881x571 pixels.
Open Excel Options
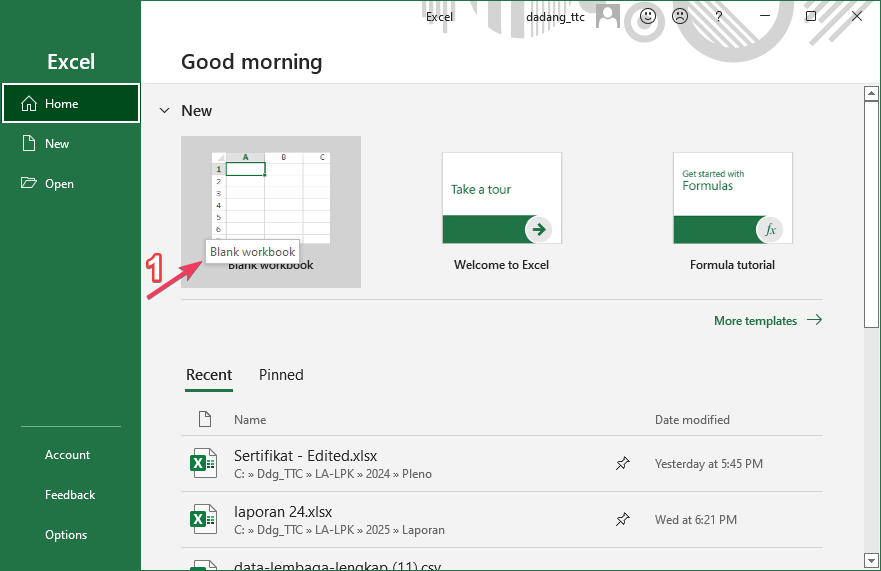[66, 535]
